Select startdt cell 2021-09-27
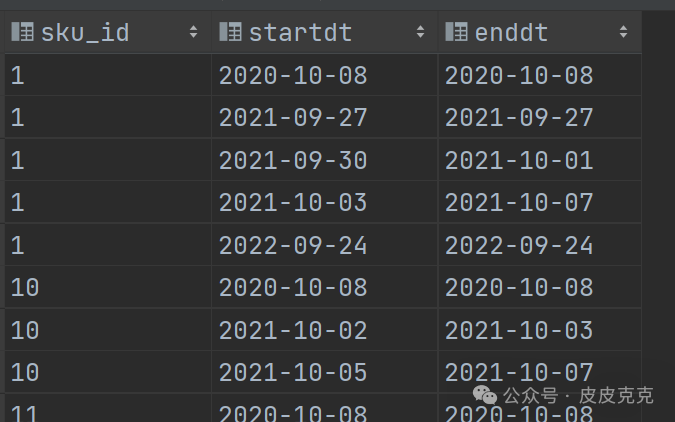675x422 pixels. pos(325,117)
